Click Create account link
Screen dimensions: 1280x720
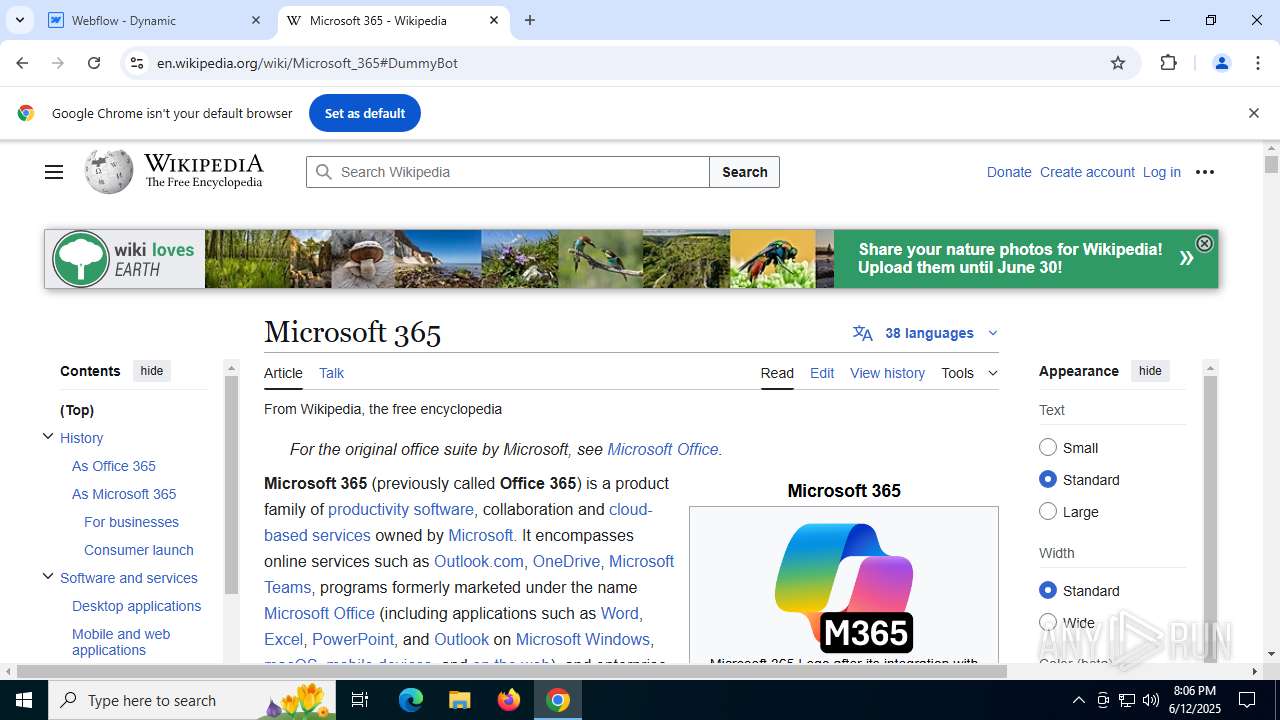1087,172
